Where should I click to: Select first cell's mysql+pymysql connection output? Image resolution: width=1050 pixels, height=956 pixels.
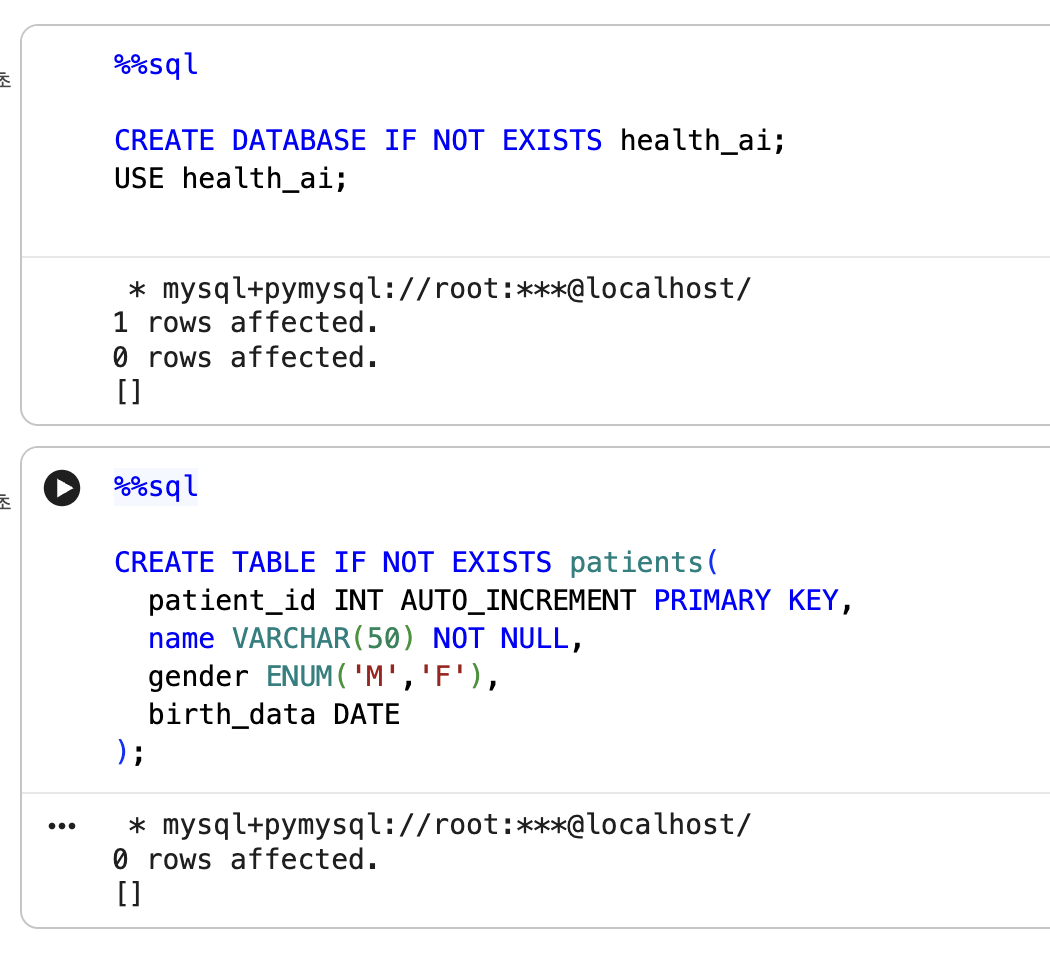click(x=440, y=289)
